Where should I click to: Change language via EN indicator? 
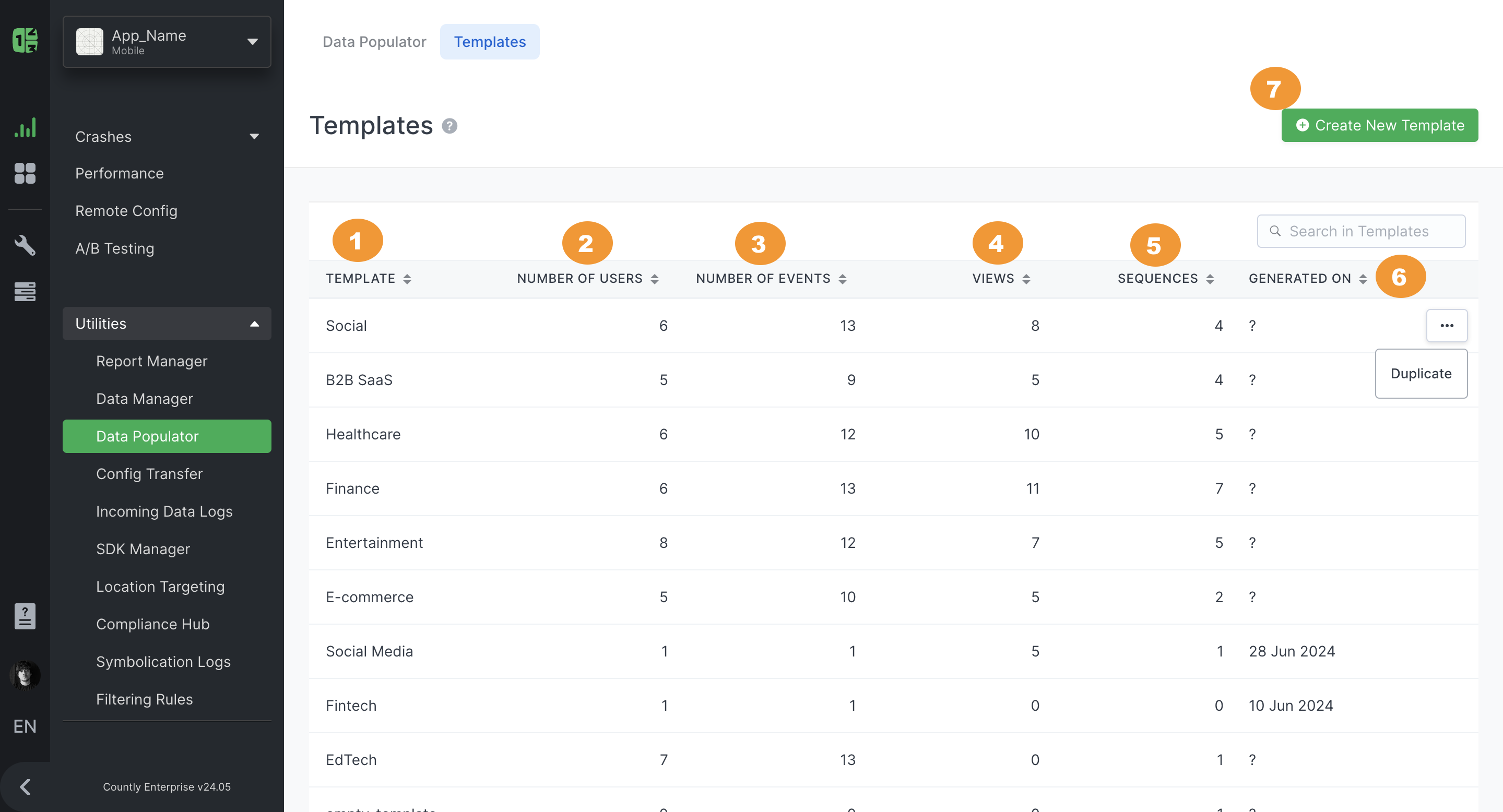[x=25, y=726]
